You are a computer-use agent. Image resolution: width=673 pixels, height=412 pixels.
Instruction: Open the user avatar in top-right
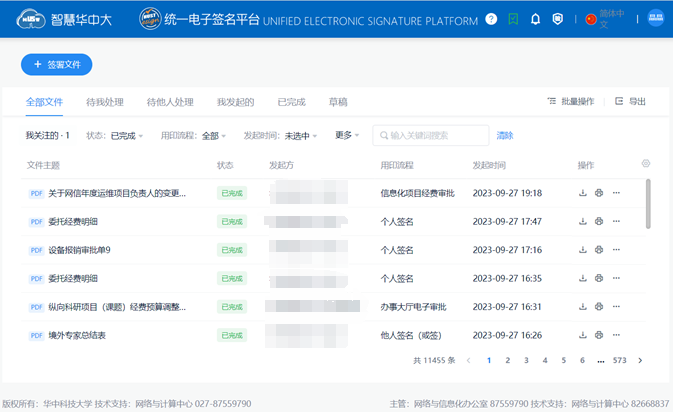[656, 19]
